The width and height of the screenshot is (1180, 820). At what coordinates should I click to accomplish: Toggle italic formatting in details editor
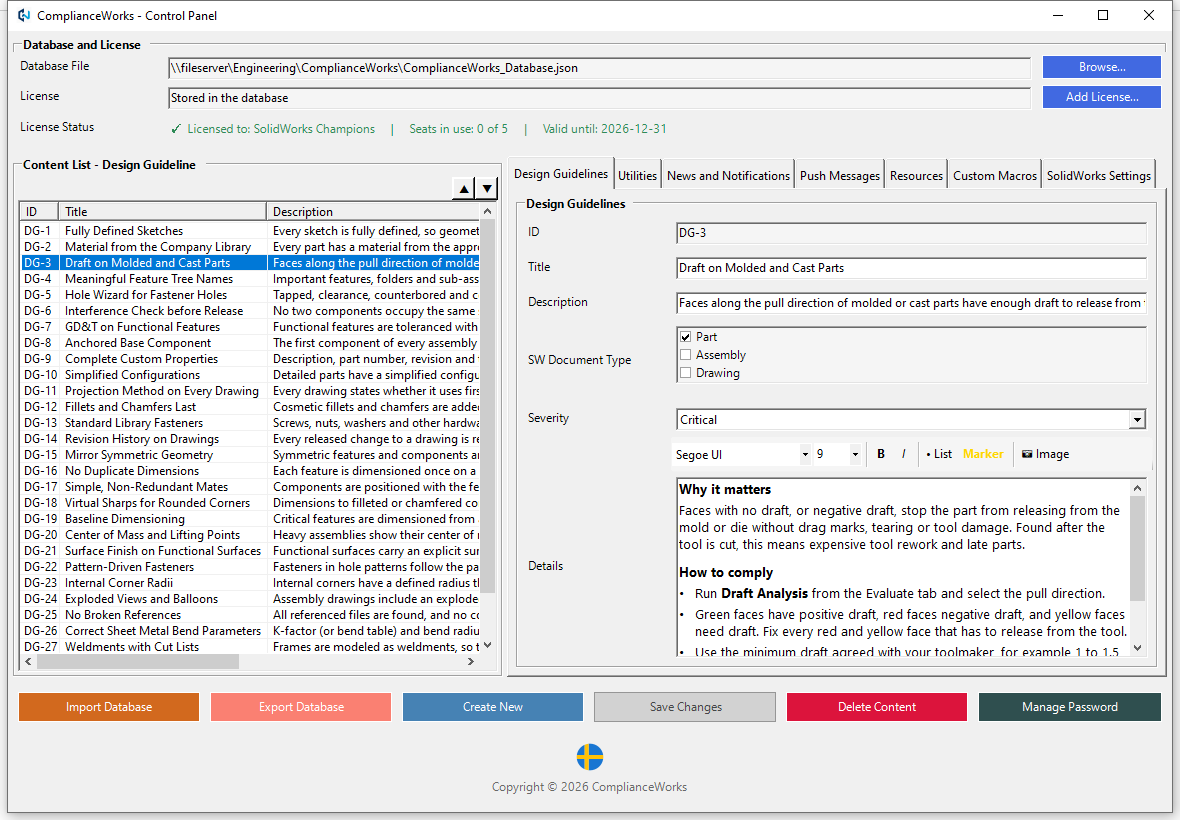pos(903,454)
